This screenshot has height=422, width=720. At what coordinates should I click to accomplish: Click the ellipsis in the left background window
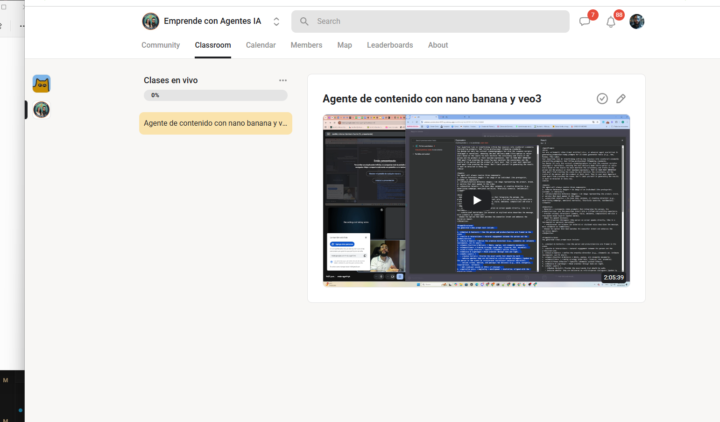tap(22, 26)
